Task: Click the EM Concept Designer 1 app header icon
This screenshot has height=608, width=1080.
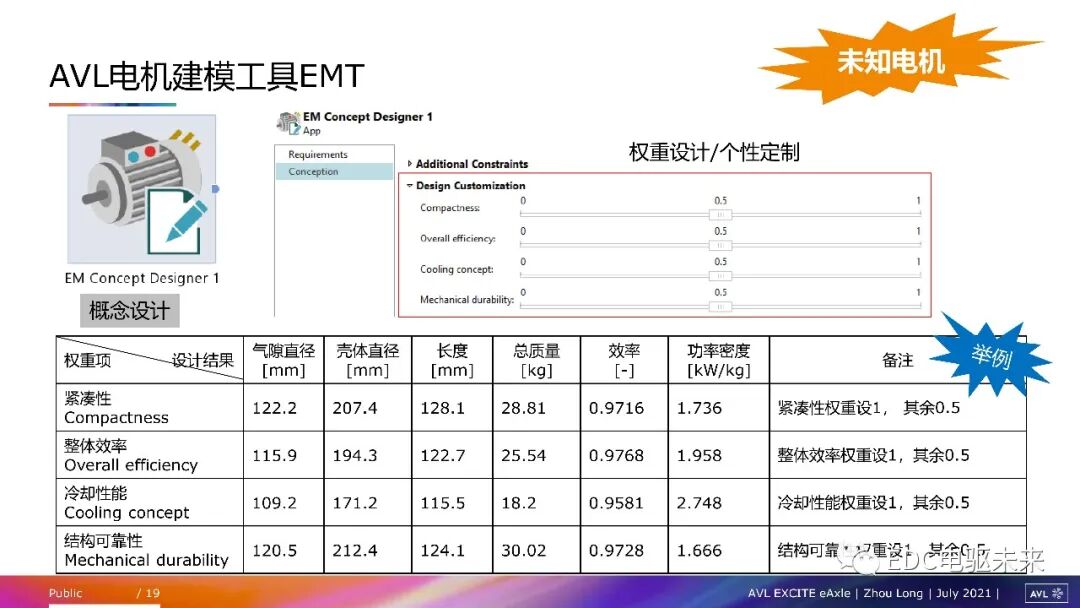Action: (x=289, y=123)
